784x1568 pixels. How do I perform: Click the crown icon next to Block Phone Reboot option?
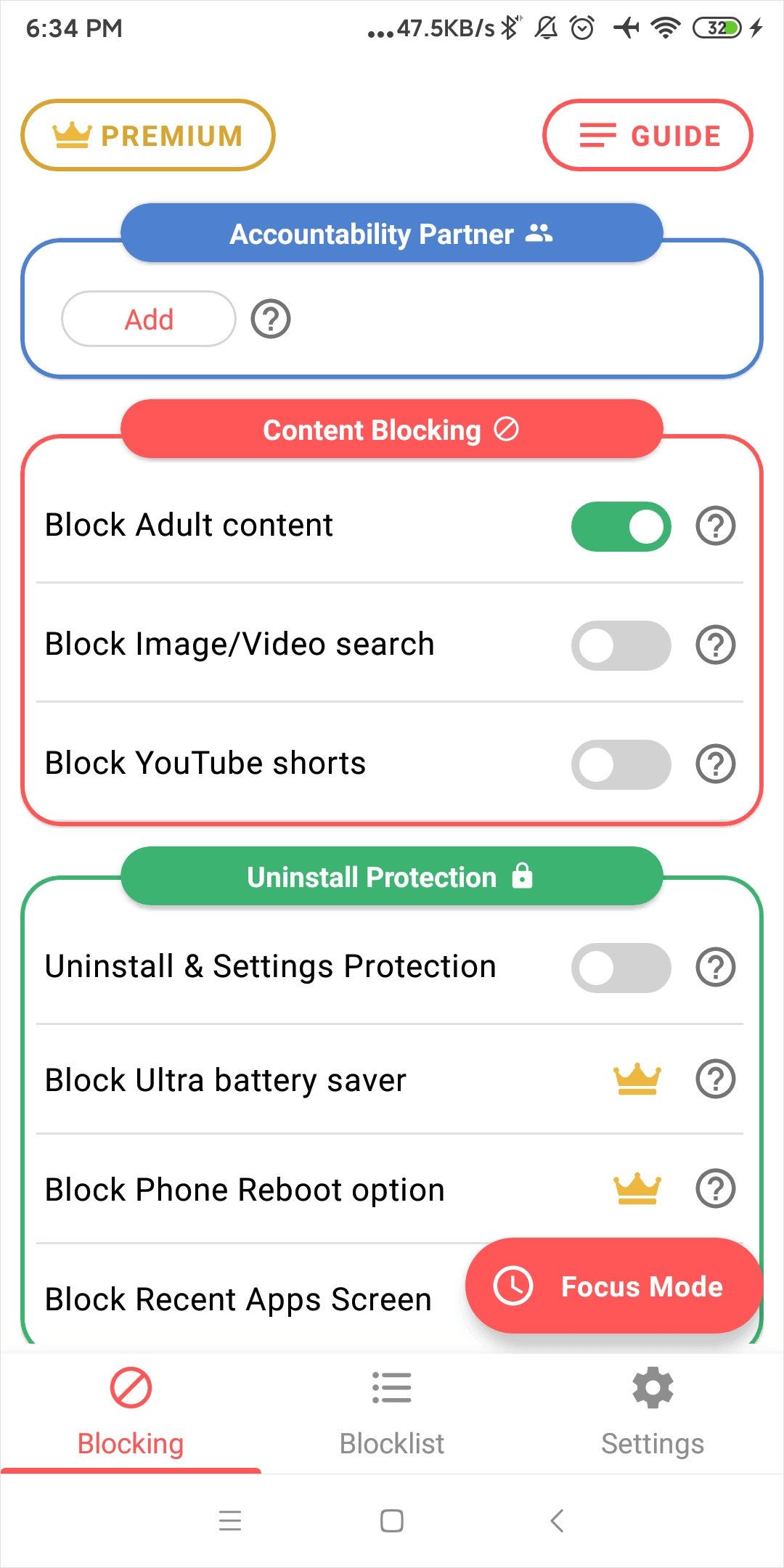635,1189
